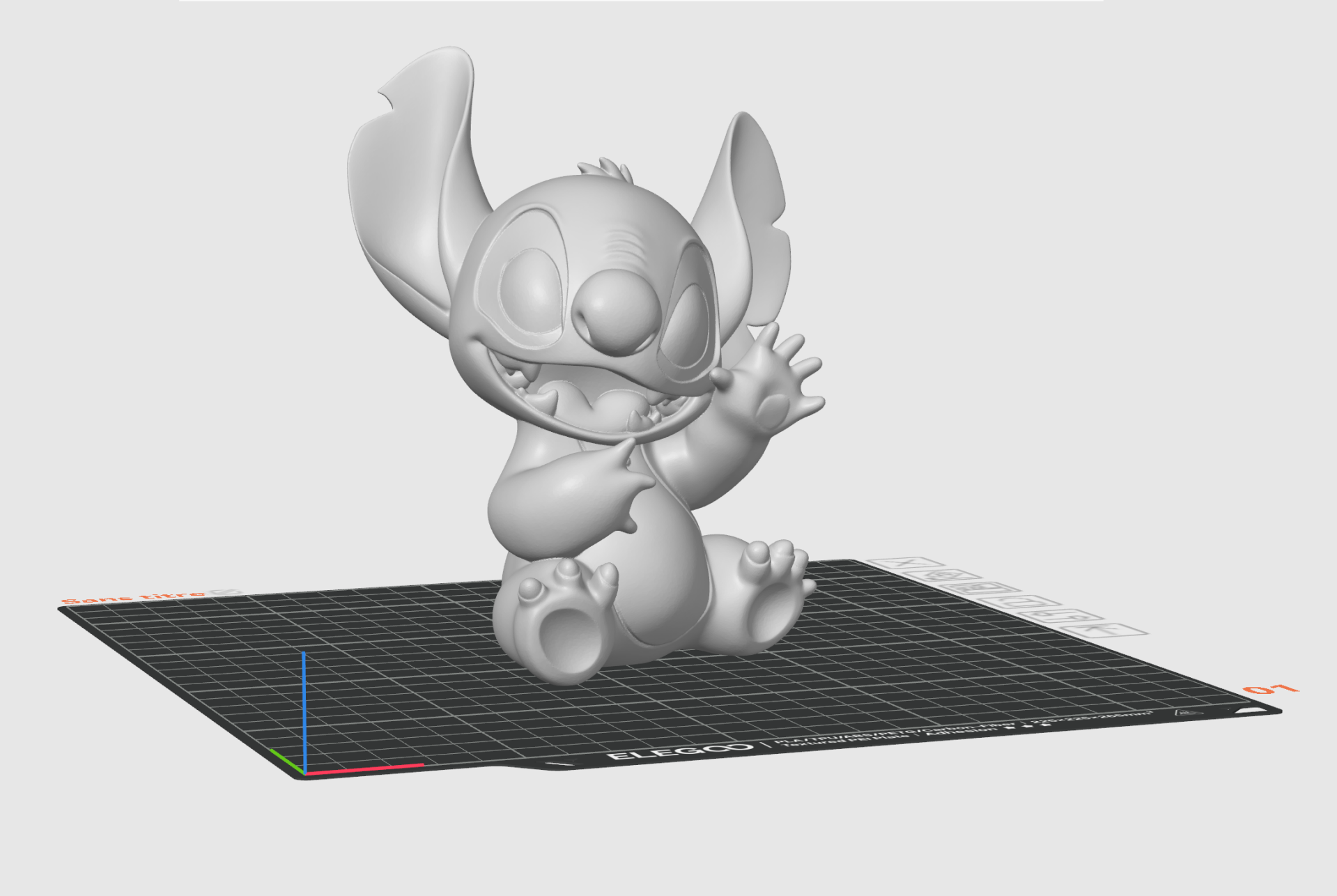Toggle the plate lock icon

point(1020,602)
